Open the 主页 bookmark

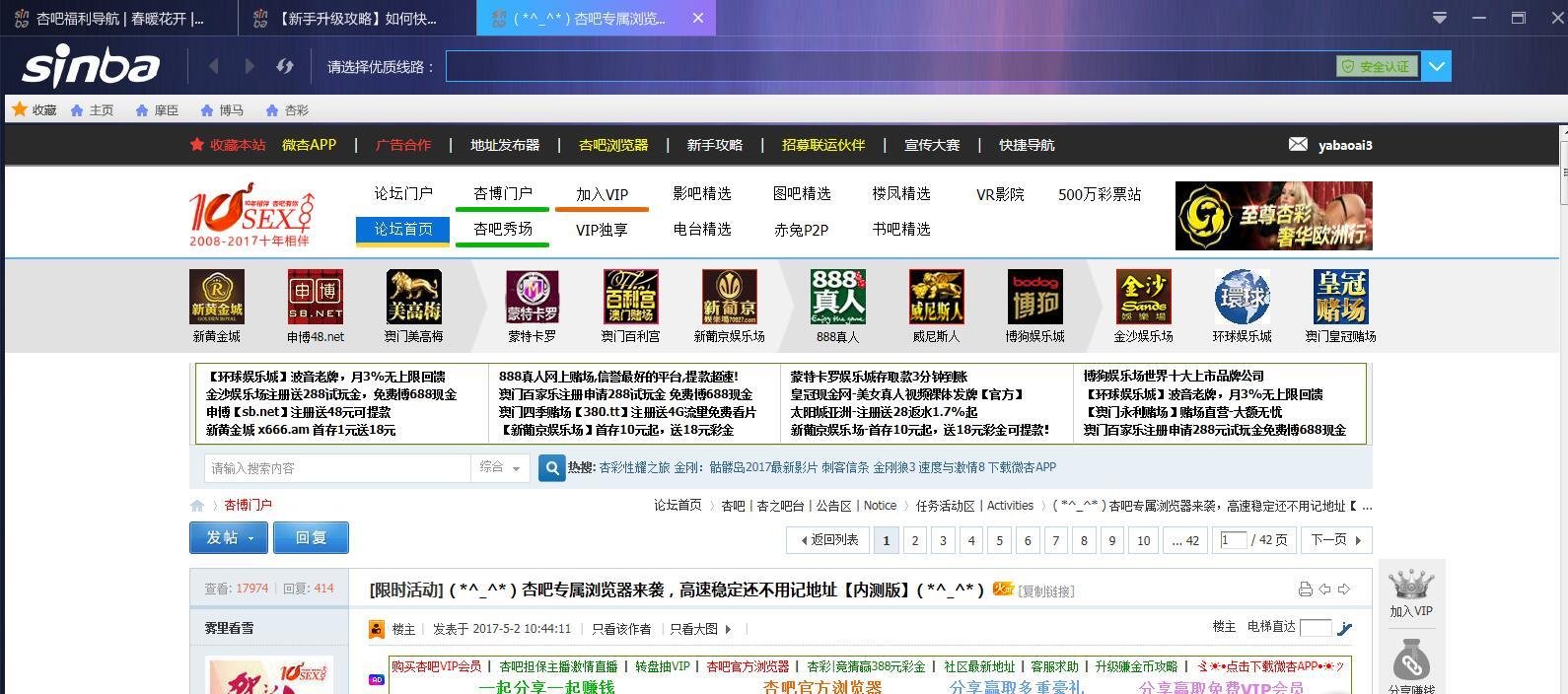[92, 110]
